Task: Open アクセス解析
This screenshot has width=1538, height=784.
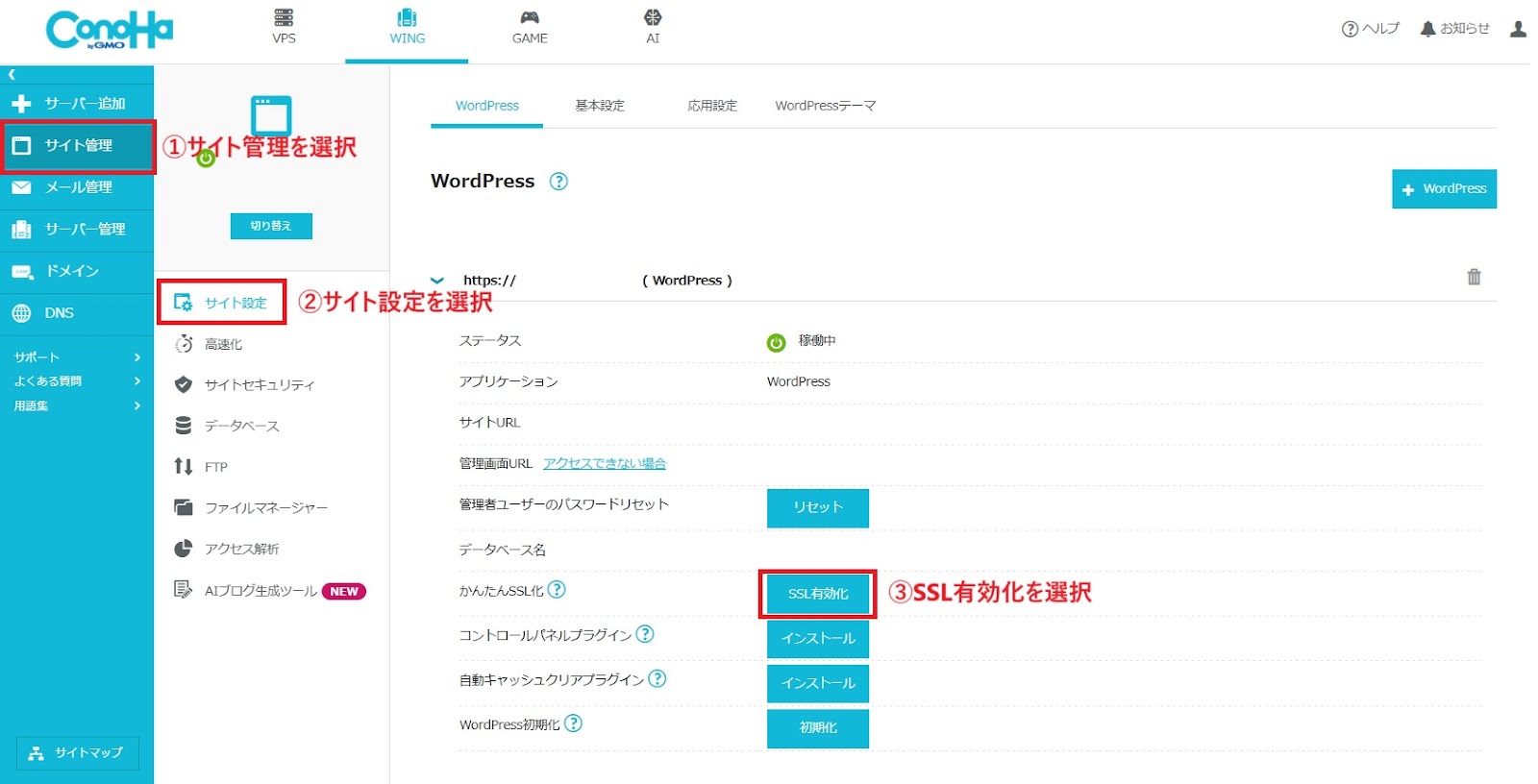Action: [x=227, y=549]
